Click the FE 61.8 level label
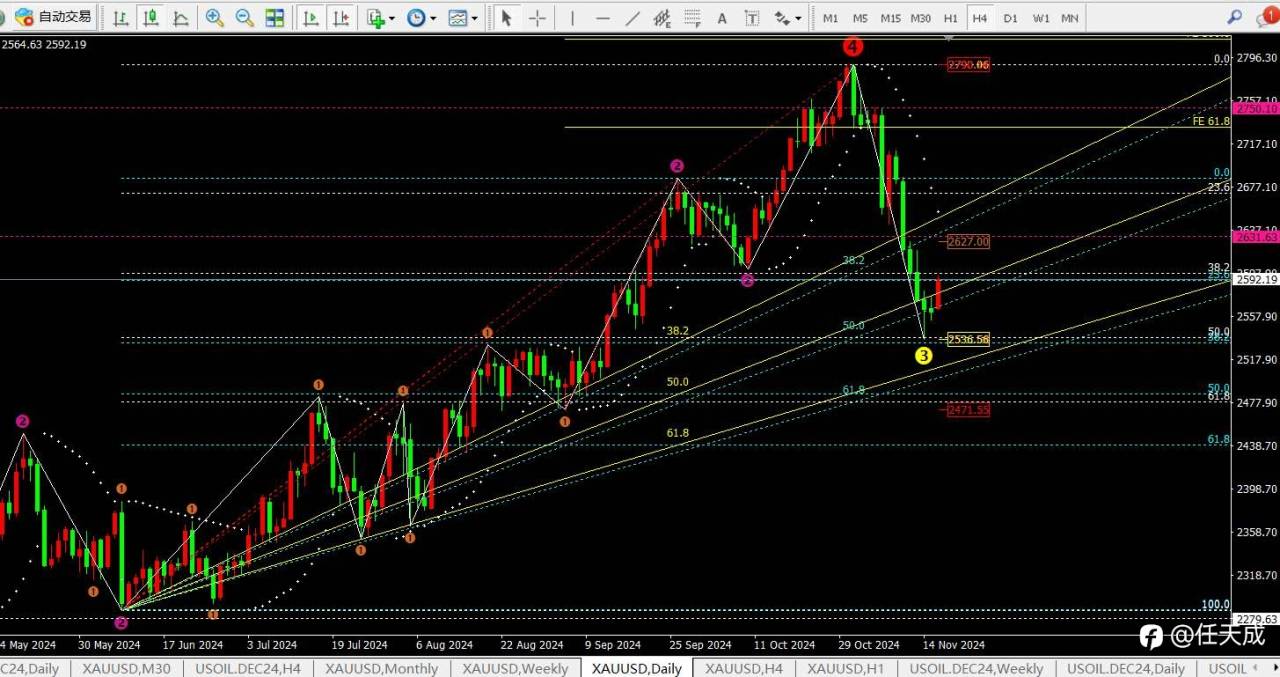This screenshot has width=1280, height=677. [1210, 121]
